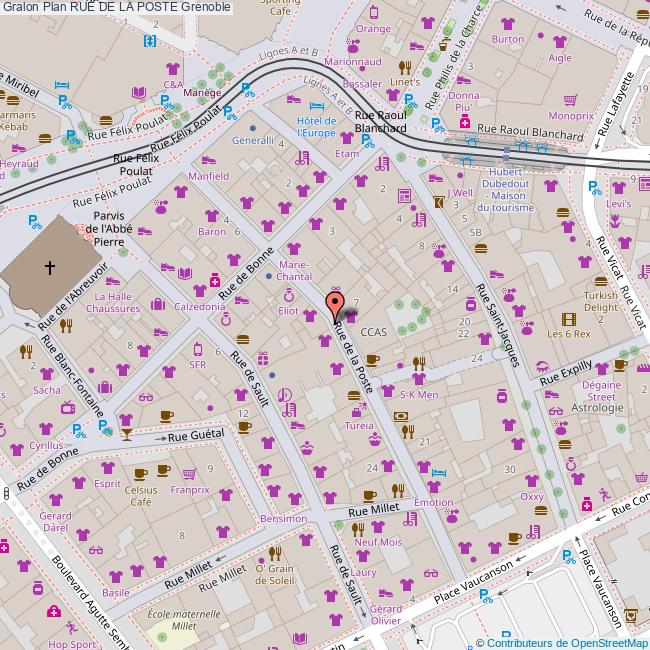Open the Contributeurs de OpenStreetMap link

(567, 643)
